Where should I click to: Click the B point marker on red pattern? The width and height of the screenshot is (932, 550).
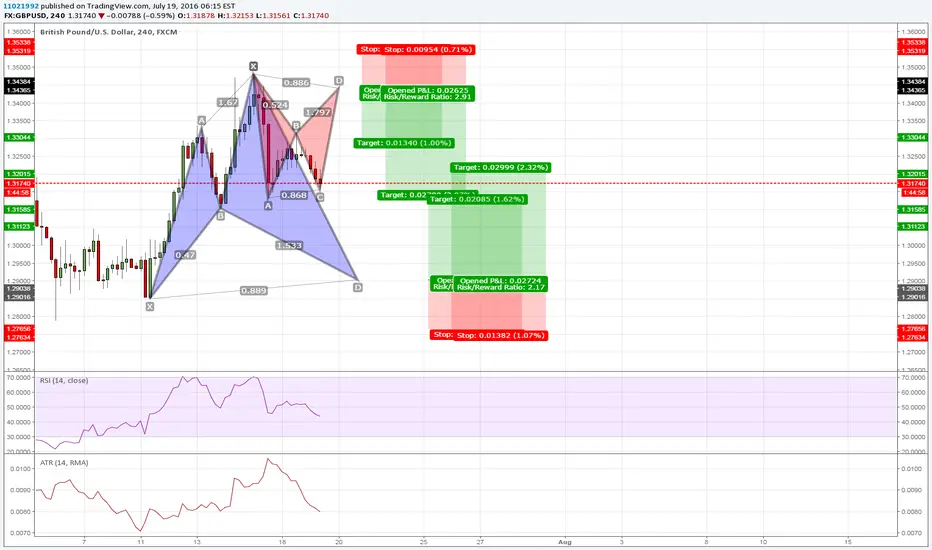(x=296, y=126)
